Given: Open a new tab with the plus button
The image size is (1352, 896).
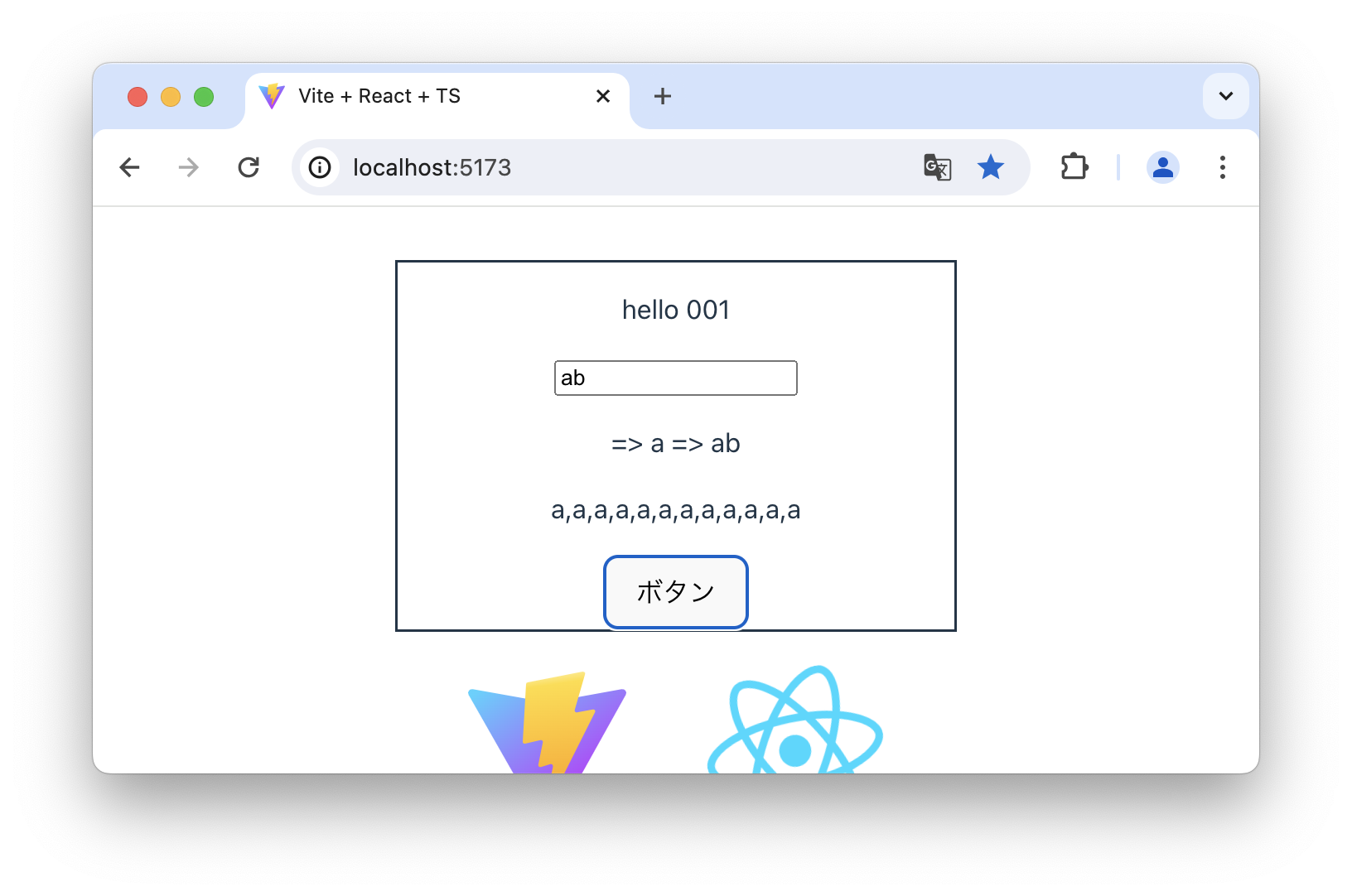Looking at the screenshot, I should pyautogui.click(x=663, y=96).
